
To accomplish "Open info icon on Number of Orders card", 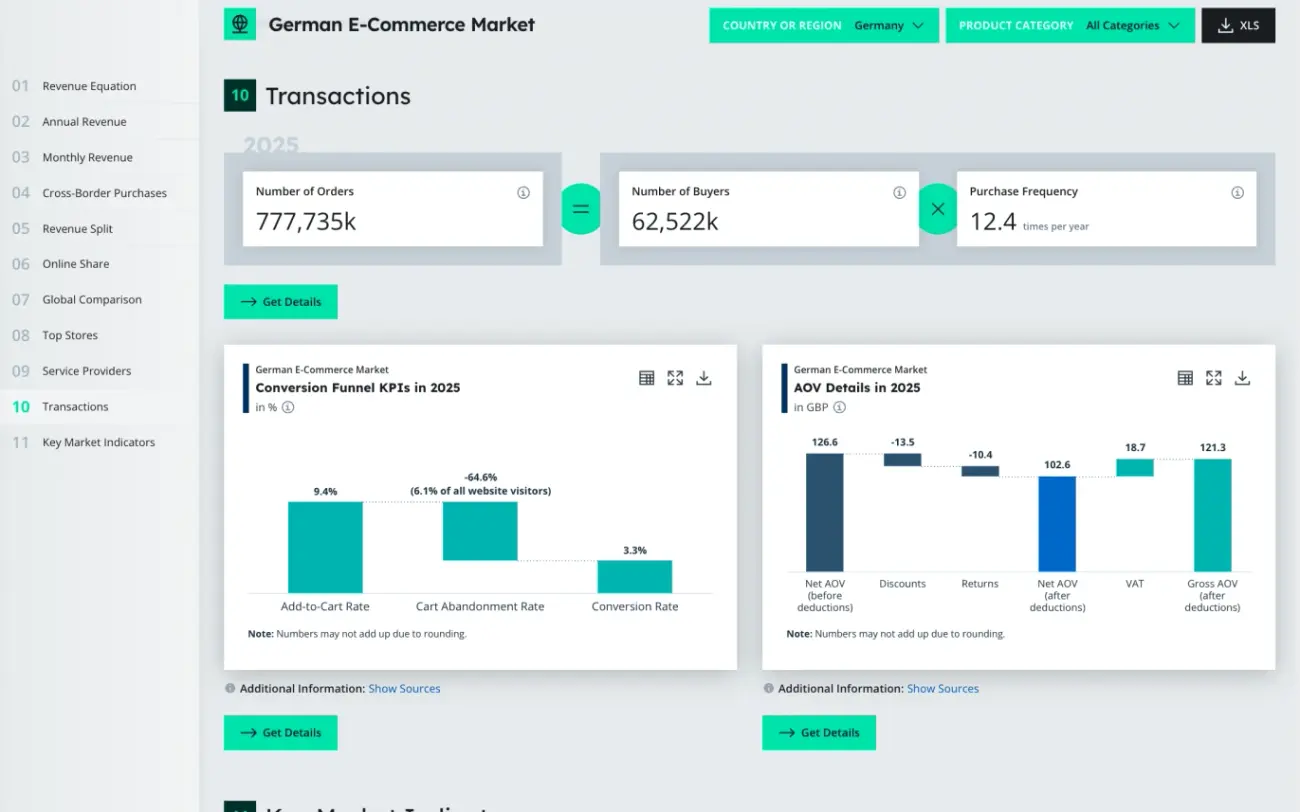I will pos(523,192).
